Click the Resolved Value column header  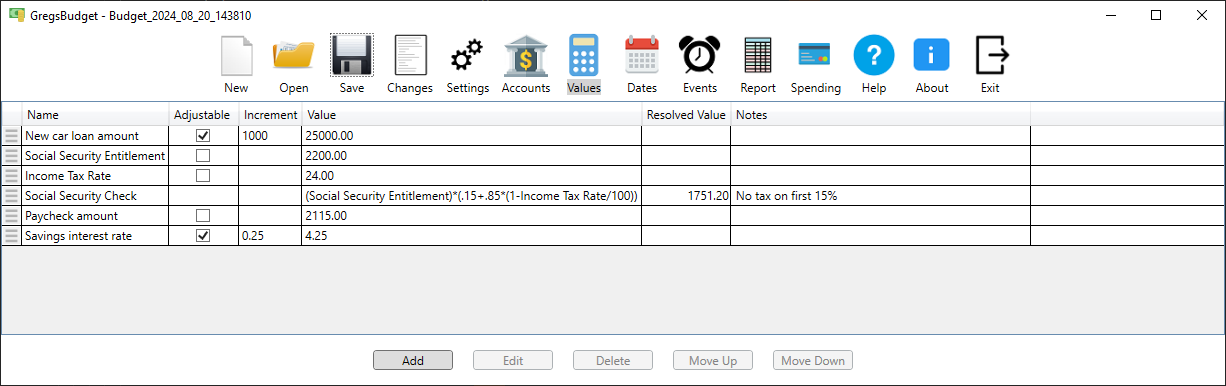pyautogui.click(x=686, y=115)
